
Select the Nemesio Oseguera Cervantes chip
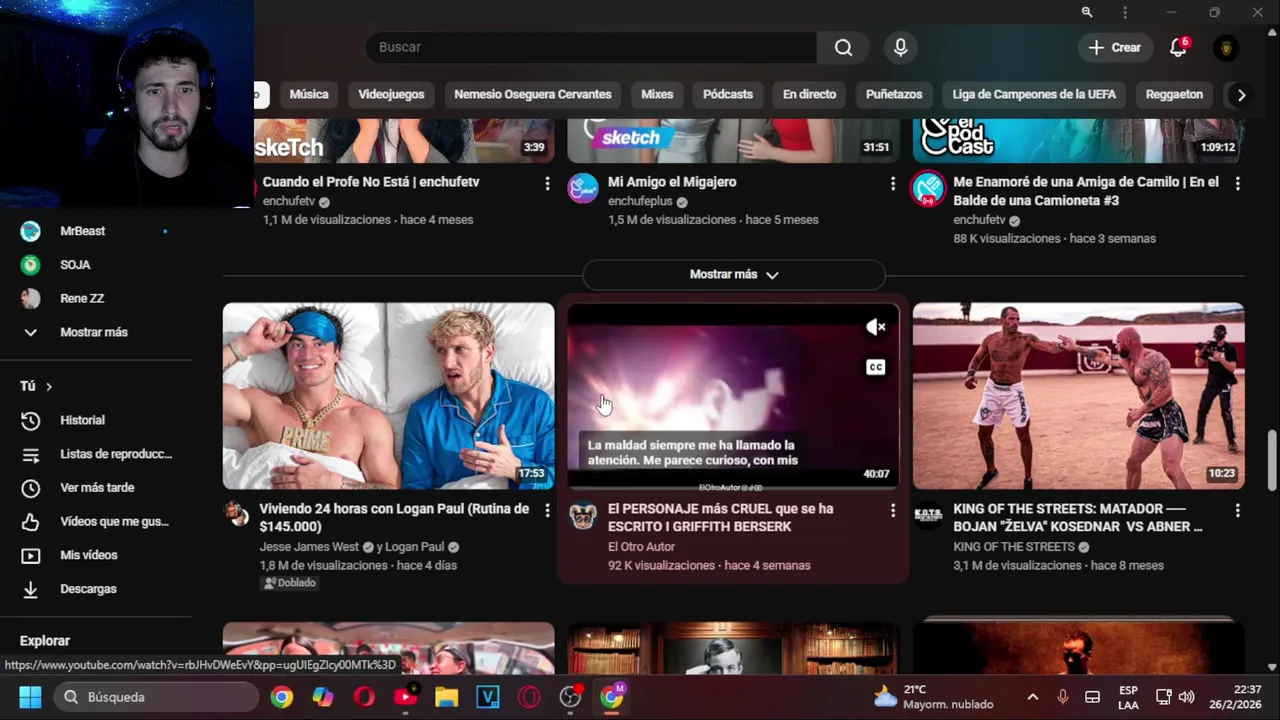(533, 94)
